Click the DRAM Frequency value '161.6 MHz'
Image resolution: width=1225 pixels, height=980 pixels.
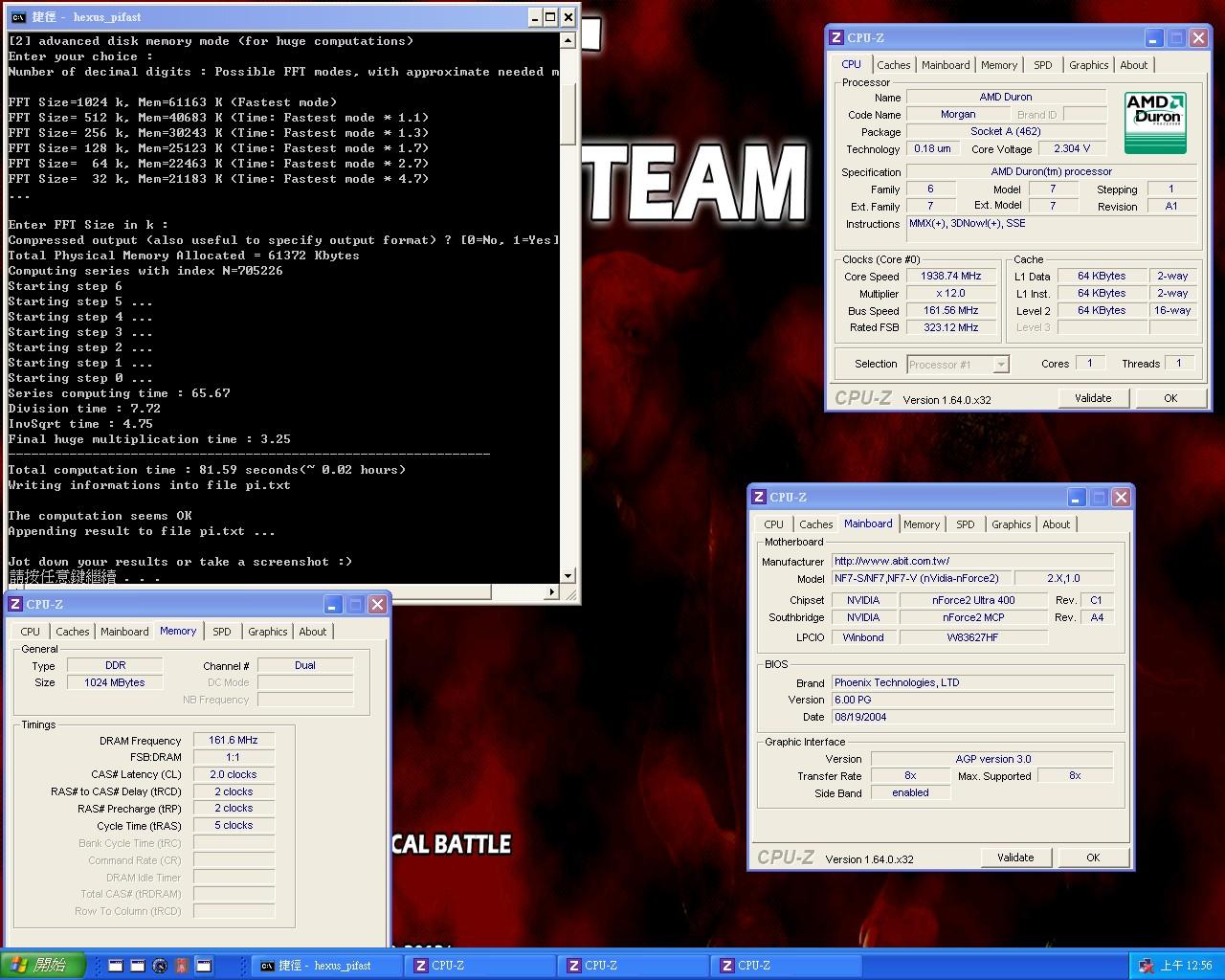click(x=234, y=740)
